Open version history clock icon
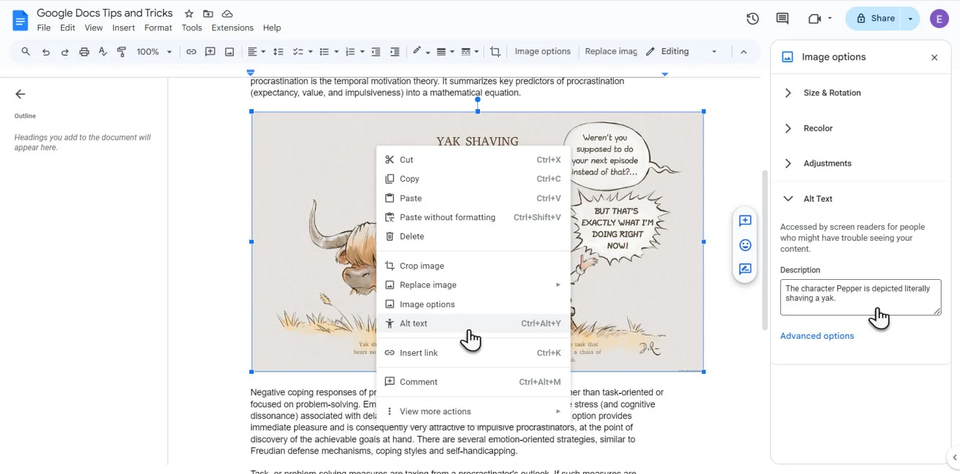Image resolution: width=960 pixels, height=474 pixels. [752, 18]
